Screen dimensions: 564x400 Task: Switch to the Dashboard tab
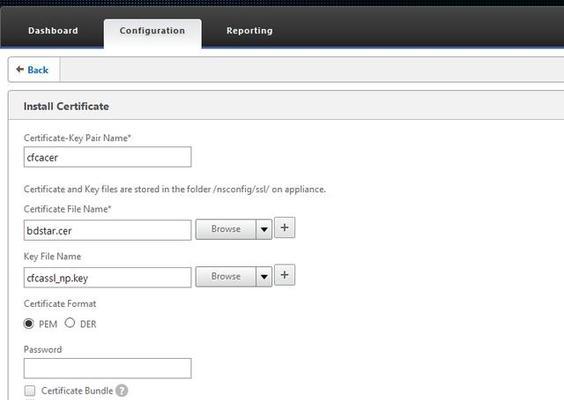pyautogui.click(x=53, y=31)
